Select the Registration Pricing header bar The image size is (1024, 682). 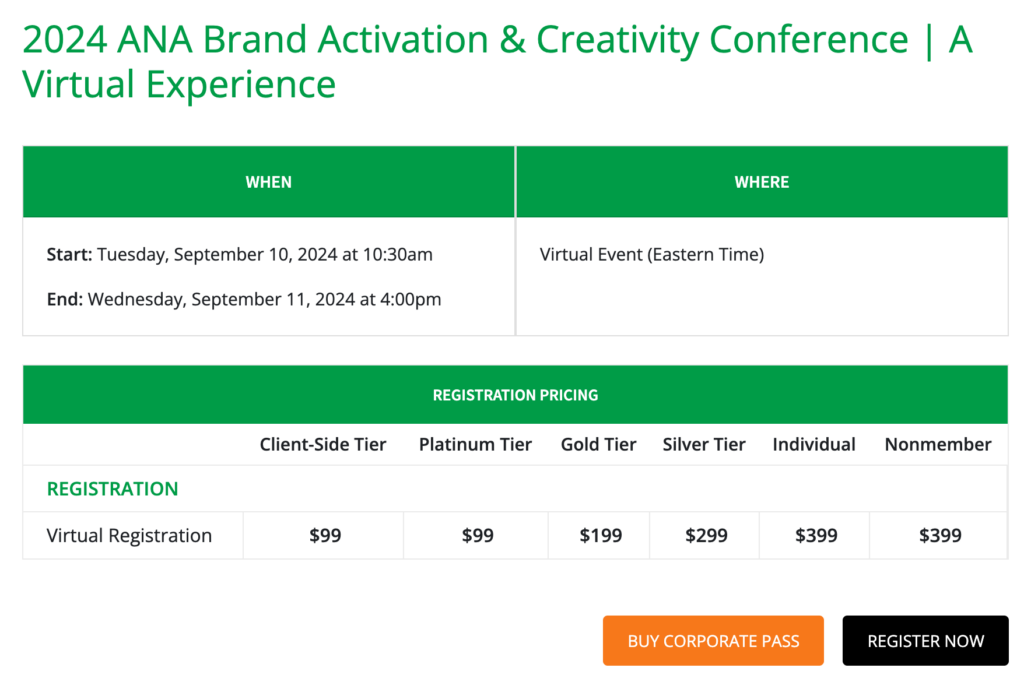pos(515,395)
